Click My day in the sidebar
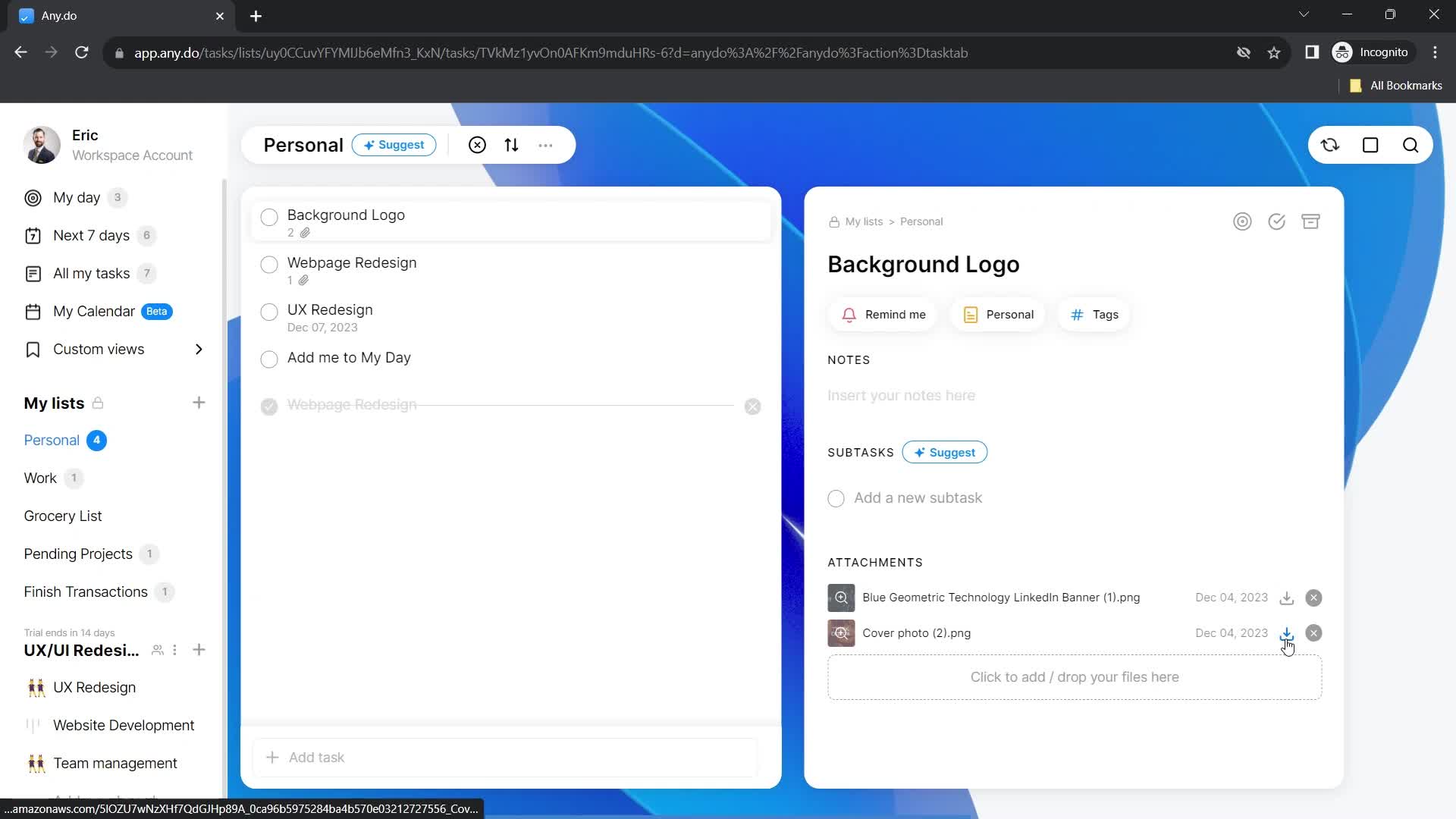This screenshot has width=1456, height=819. click(77, 197)
